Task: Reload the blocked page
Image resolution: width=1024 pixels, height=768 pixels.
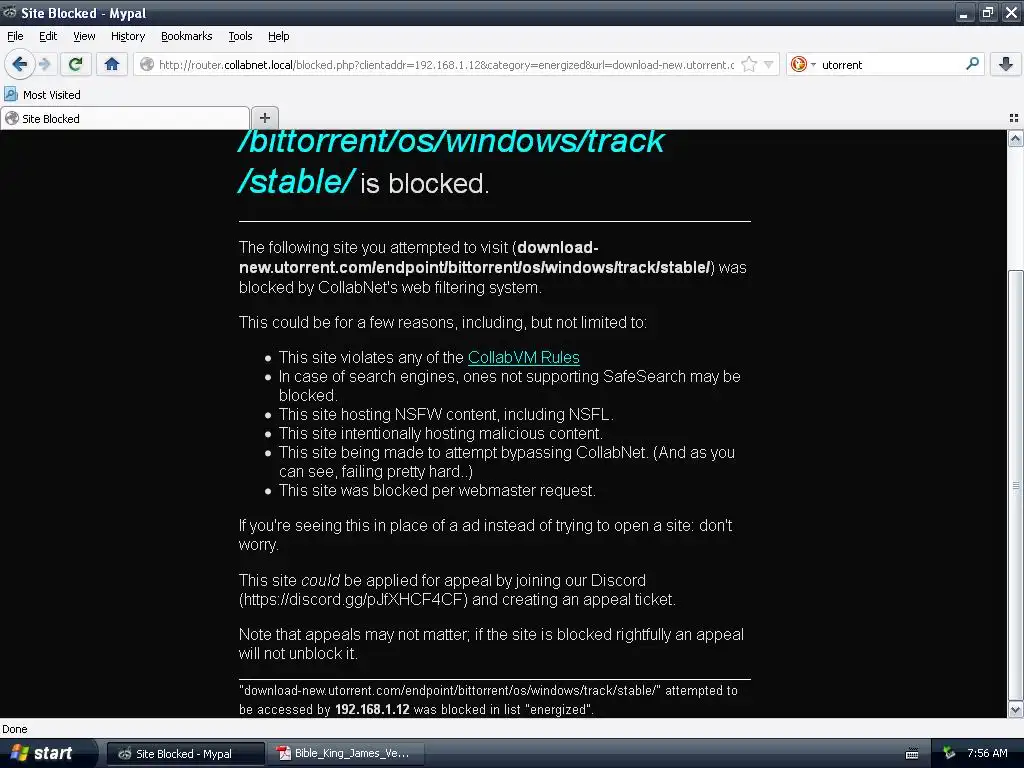Action: click(76, 64)
